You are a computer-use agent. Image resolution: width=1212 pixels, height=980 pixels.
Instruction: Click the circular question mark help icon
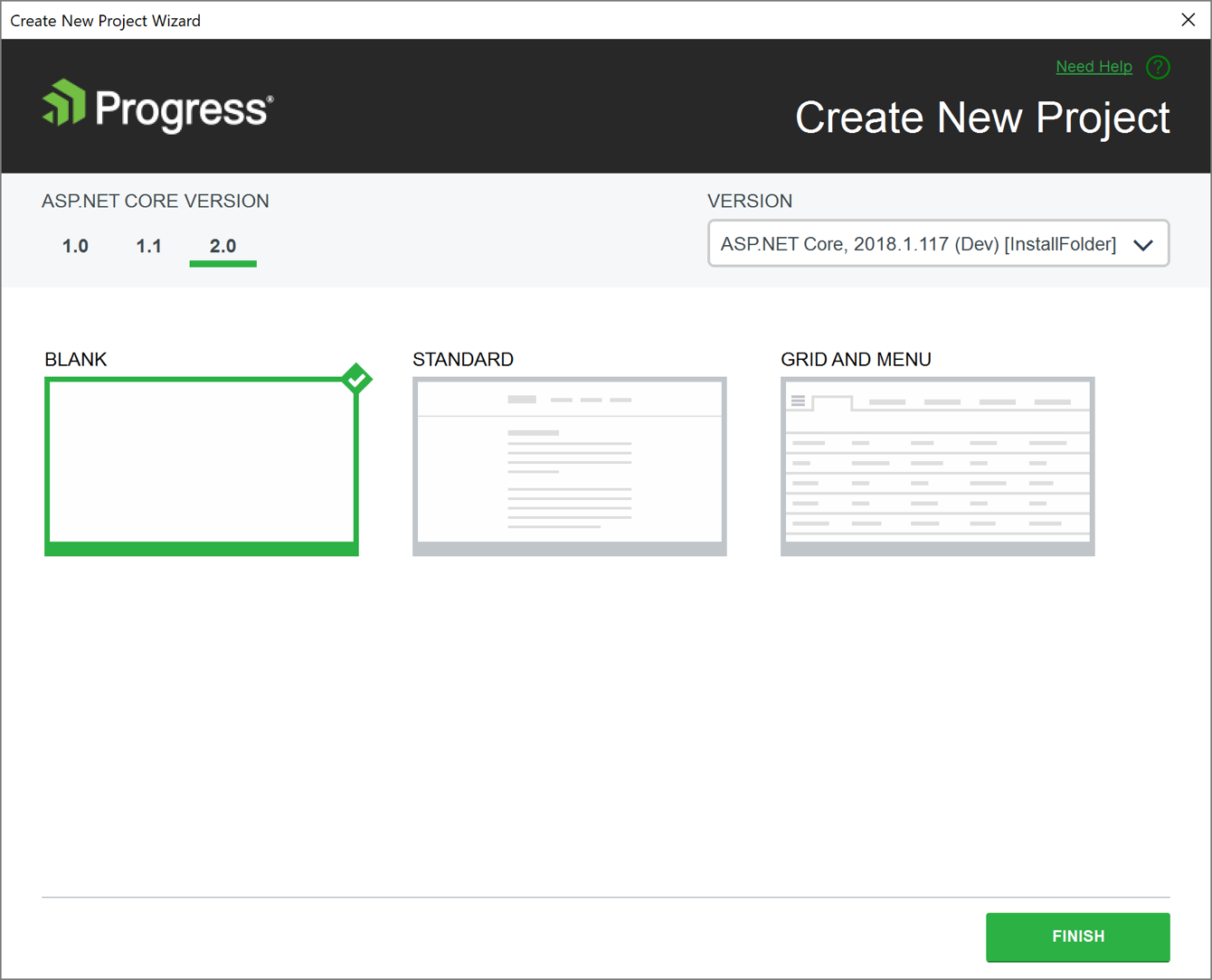tap(1158, 66)
